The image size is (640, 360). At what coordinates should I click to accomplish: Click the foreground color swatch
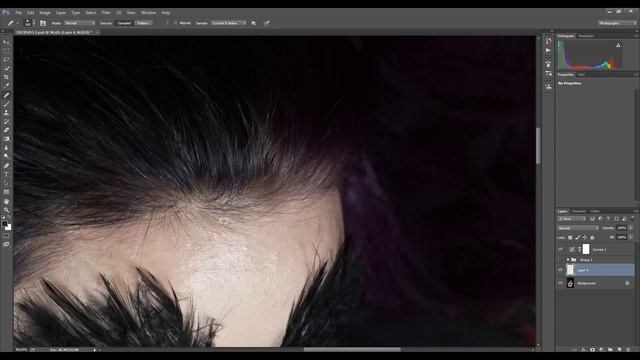4,224
